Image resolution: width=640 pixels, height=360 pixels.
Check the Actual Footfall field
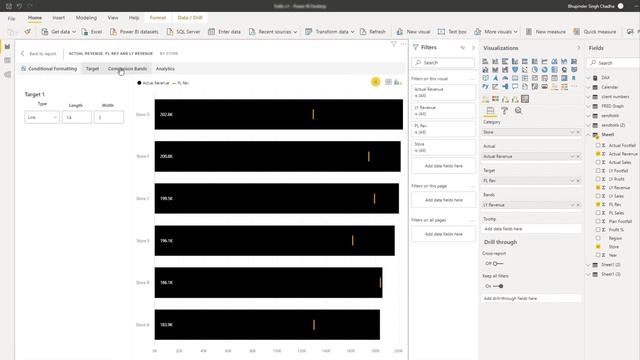pos(598,145)
